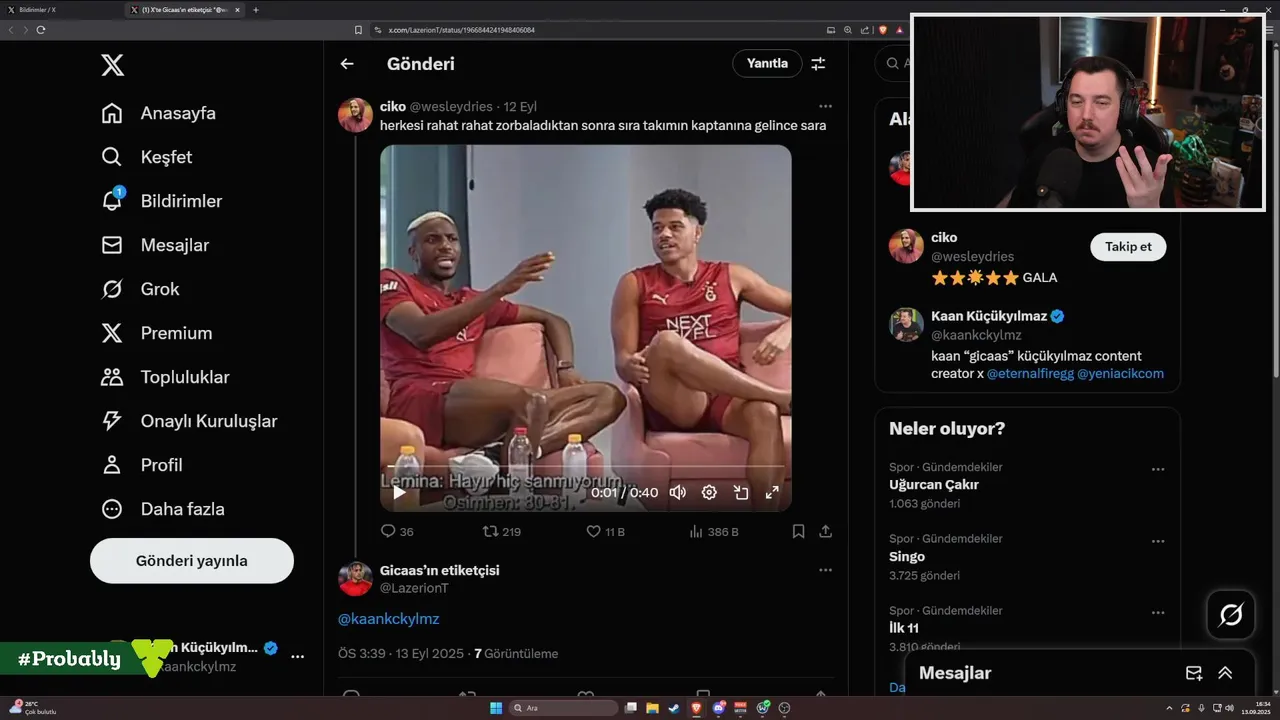Reload the page
This screenshot has width=1280, height=720.
click(41, 30)
